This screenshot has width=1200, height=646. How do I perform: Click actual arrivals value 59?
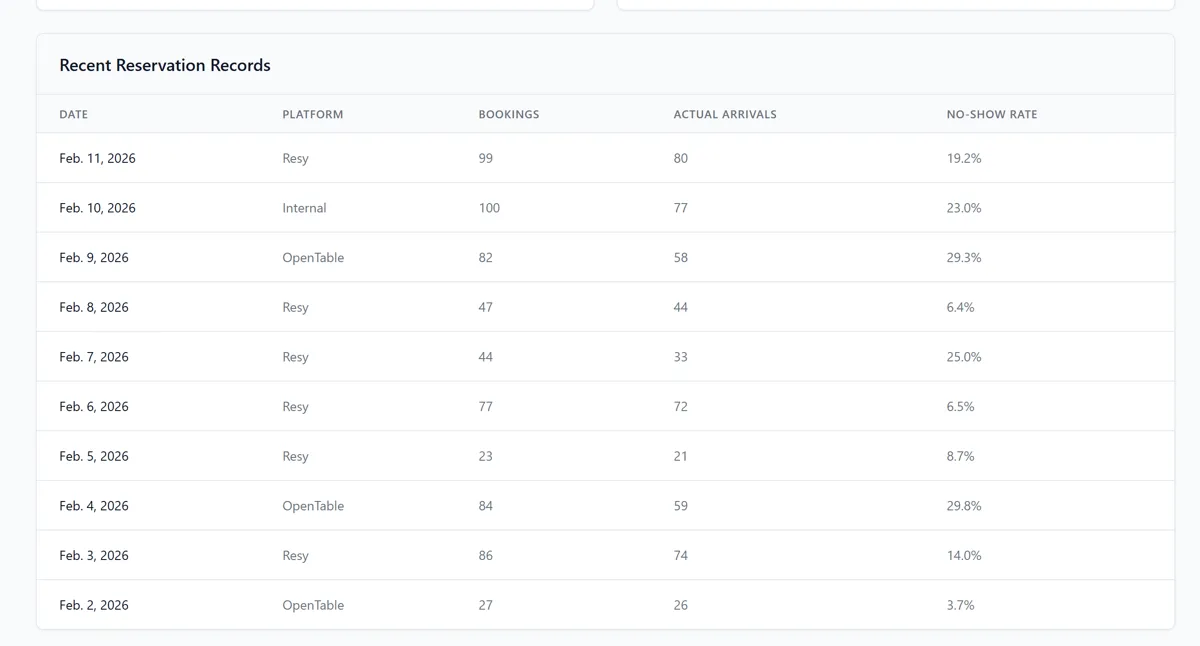pos(680,506)
